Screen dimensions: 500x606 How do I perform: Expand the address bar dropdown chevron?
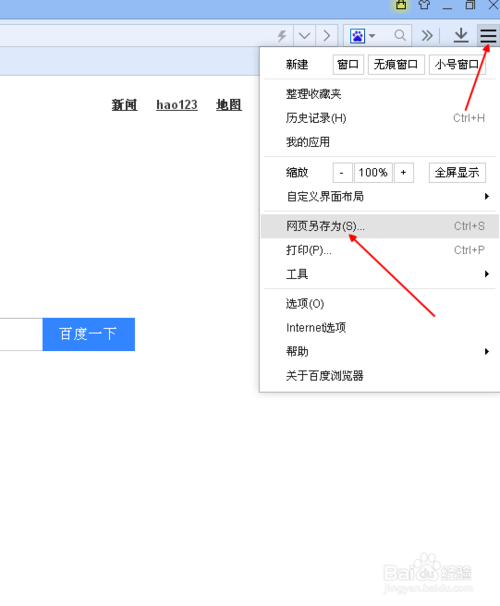(304, 36)
